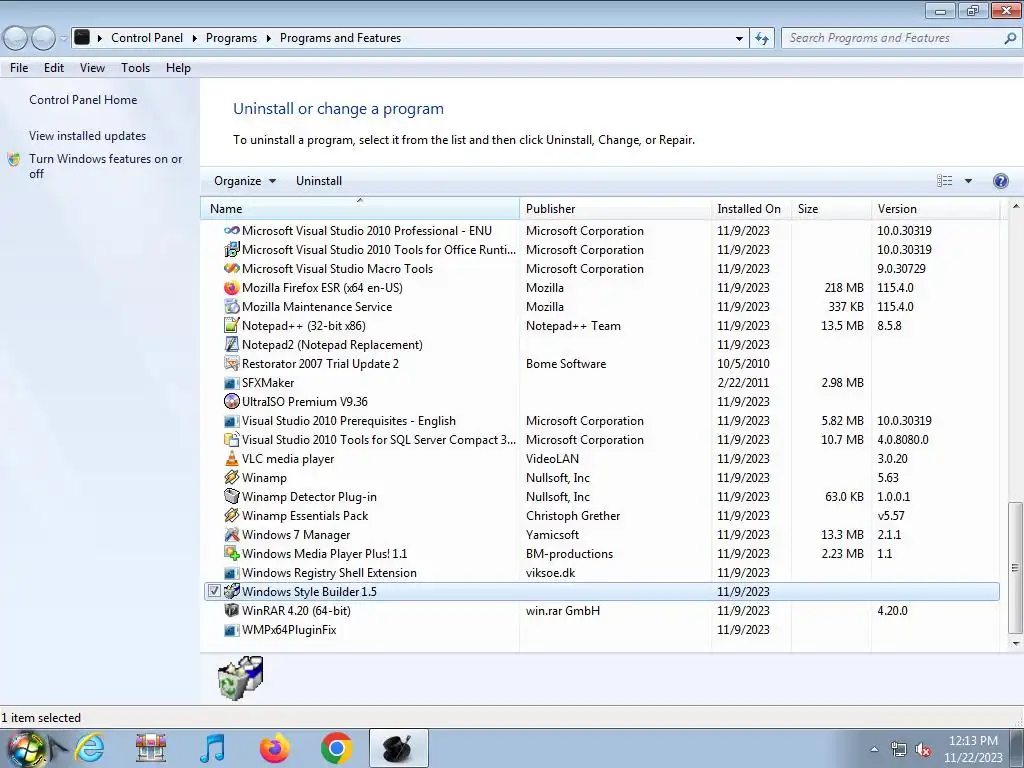
Task: Sort by the Installed On column header
Action: 751,208
